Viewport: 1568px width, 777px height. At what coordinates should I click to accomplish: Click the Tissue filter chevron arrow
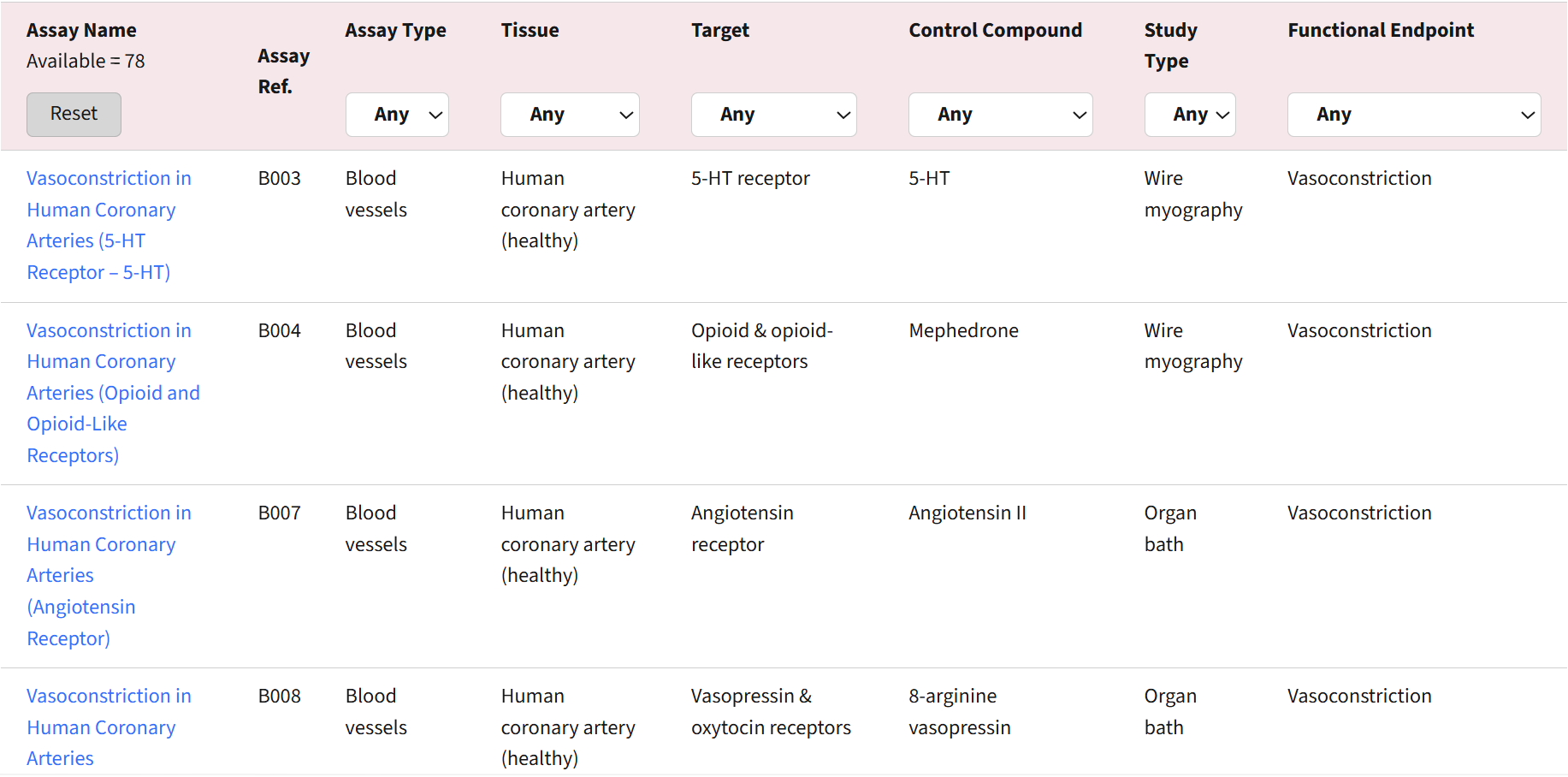(626, 115)
